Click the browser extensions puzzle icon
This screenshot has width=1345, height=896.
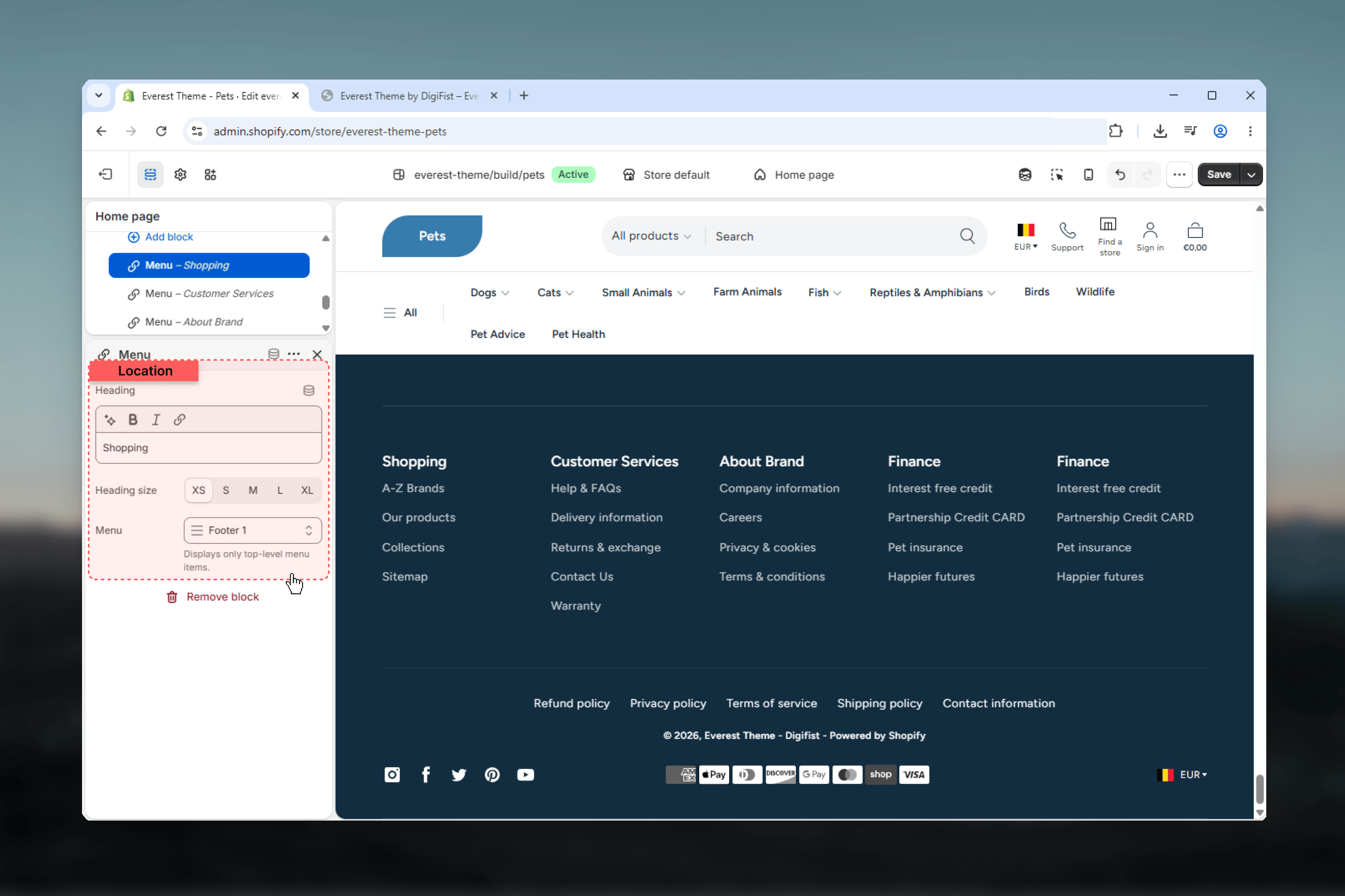1115,131
